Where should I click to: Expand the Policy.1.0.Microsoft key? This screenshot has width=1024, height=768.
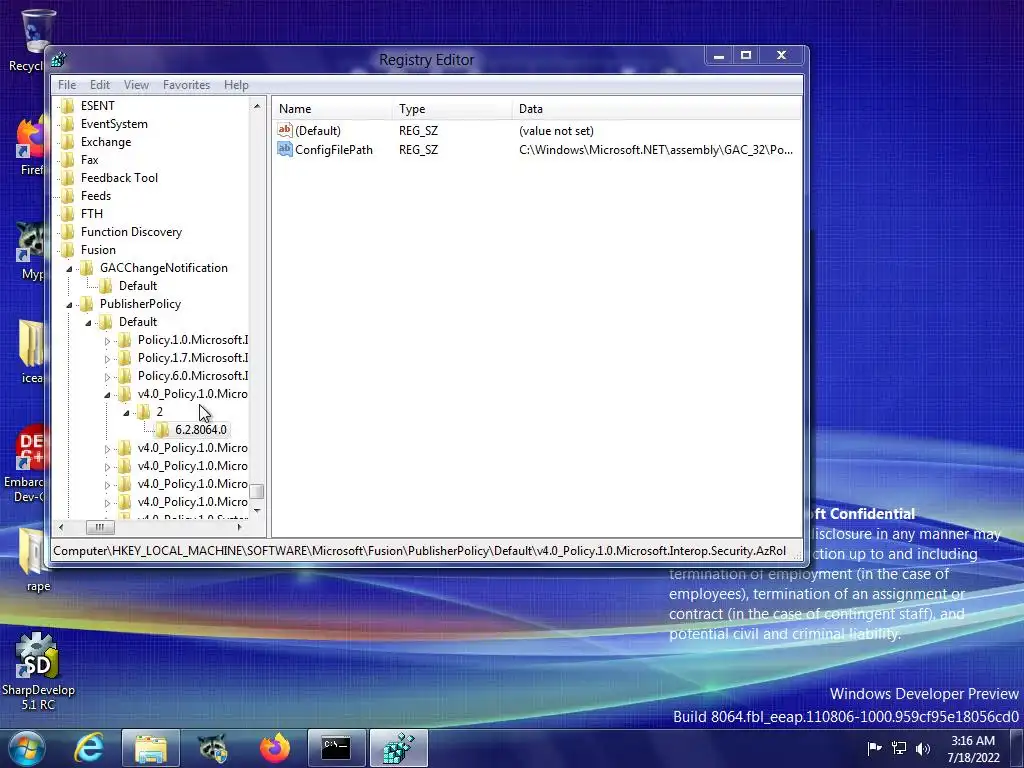point(108,340)
